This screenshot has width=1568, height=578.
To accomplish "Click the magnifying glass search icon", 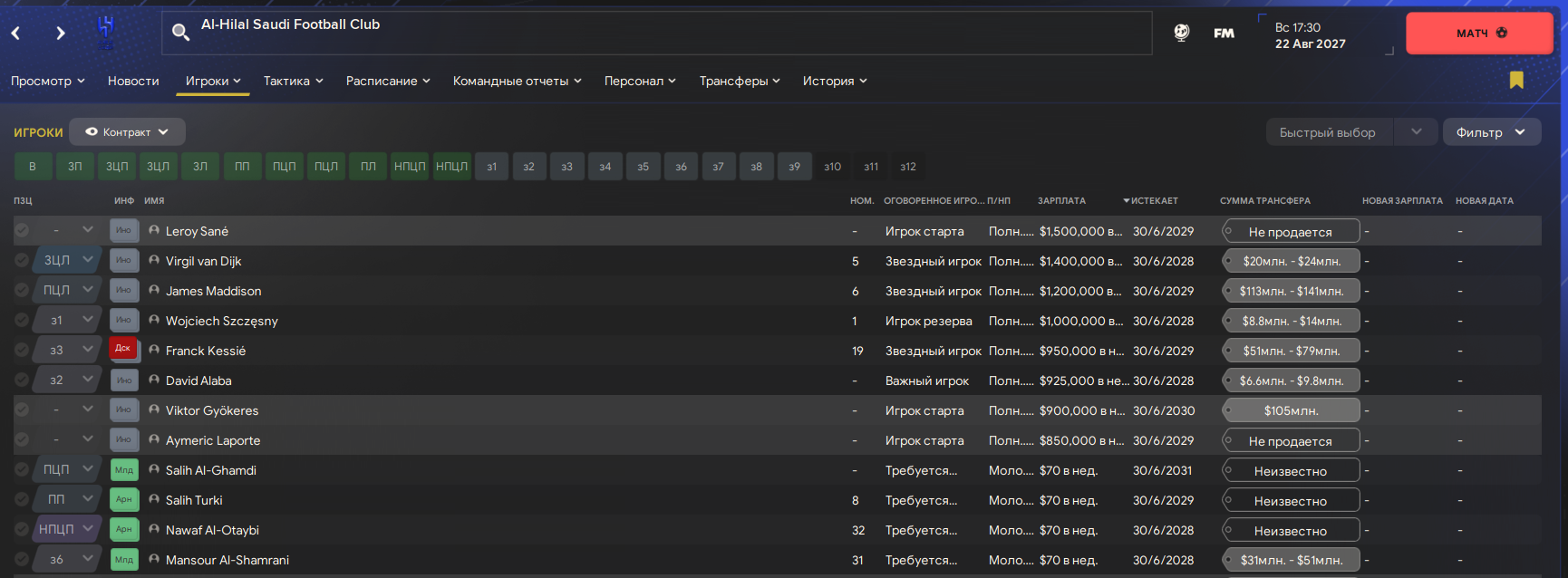I will pyautogui.click(x=181, y=33).
